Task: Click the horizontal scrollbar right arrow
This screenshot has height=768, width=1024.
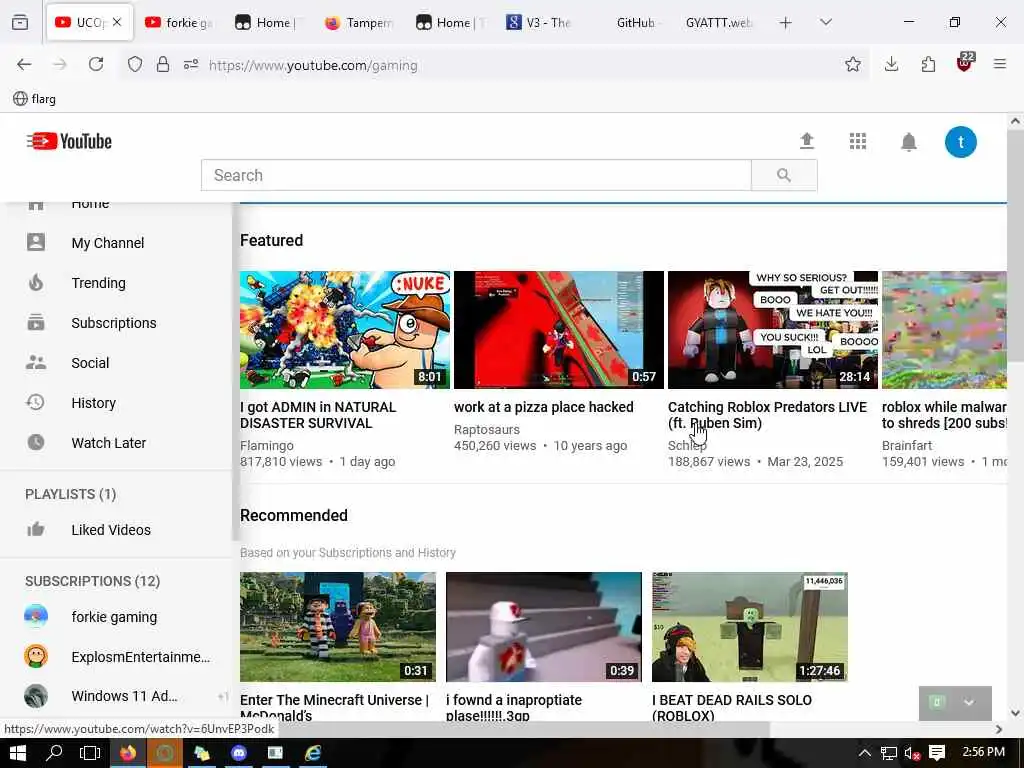Action: (999, 729)
